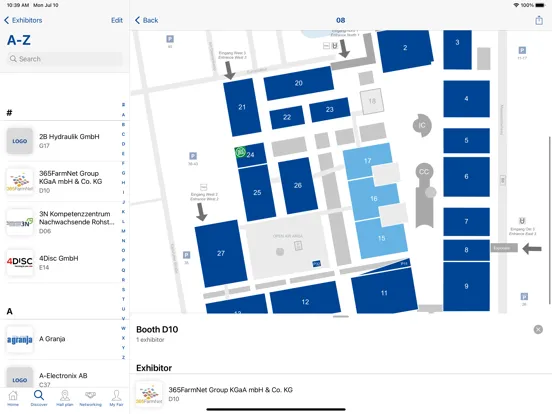
Task: Tap the Open Air Area
Action: click(x=287, y=246)
